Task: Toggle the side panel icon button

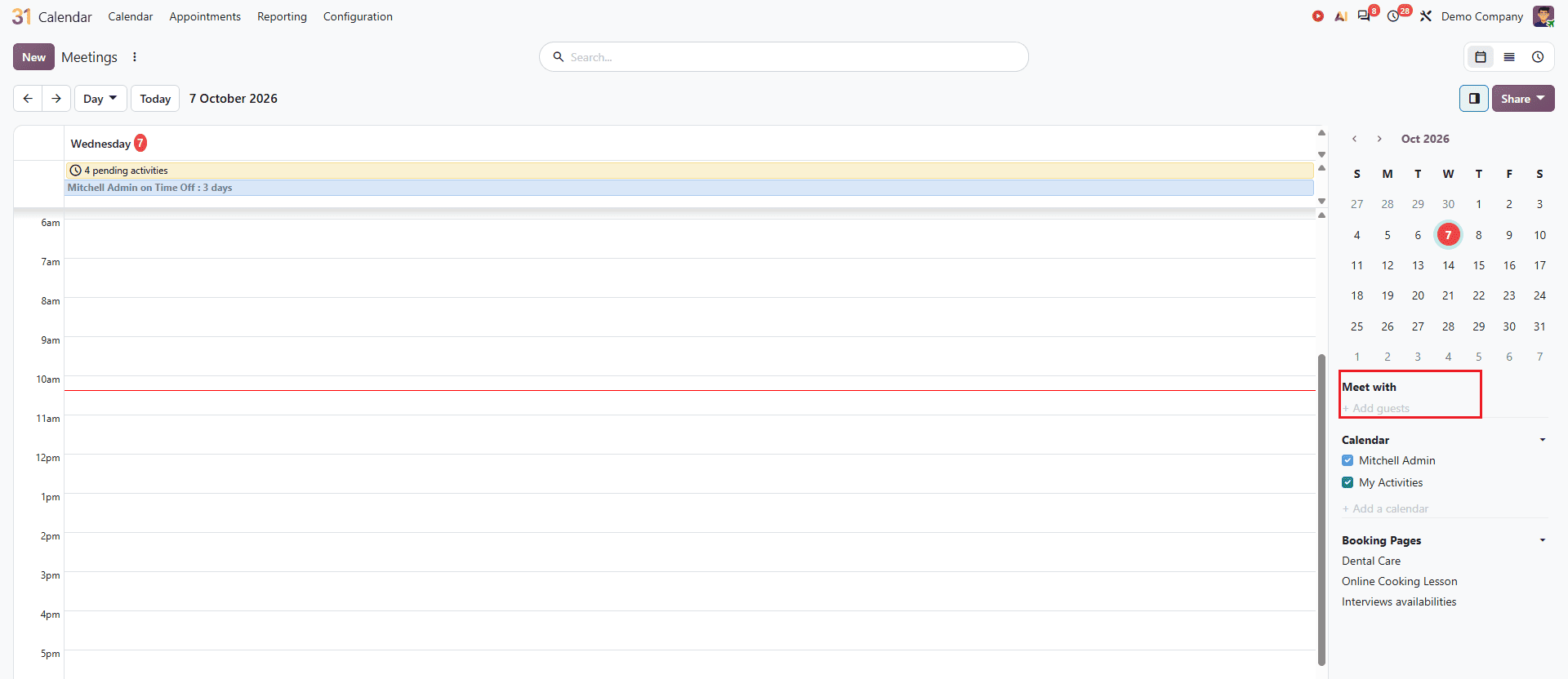Action: (1474, 99)
